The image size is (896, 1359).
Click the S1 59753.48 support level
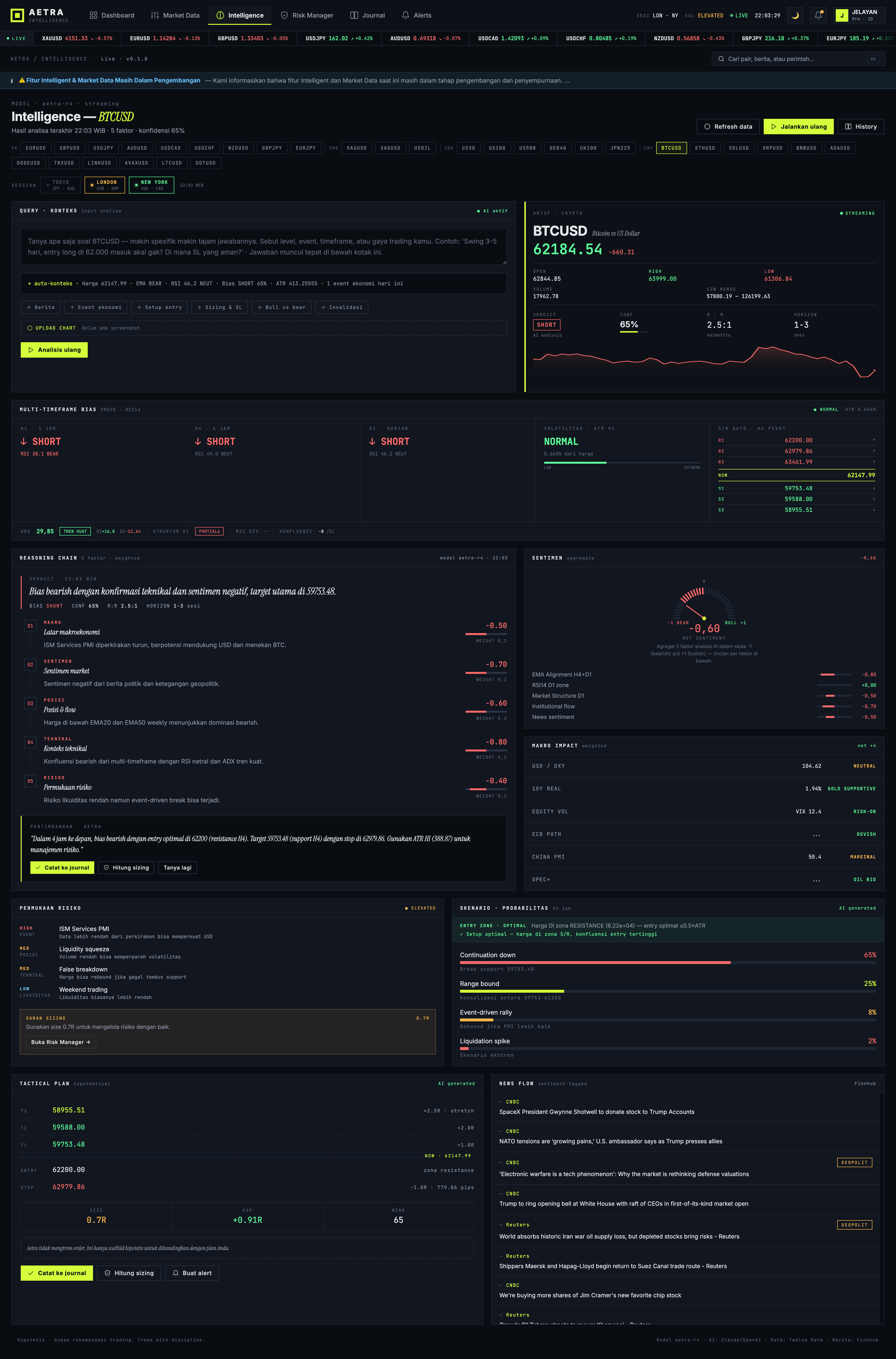point(796,489)
